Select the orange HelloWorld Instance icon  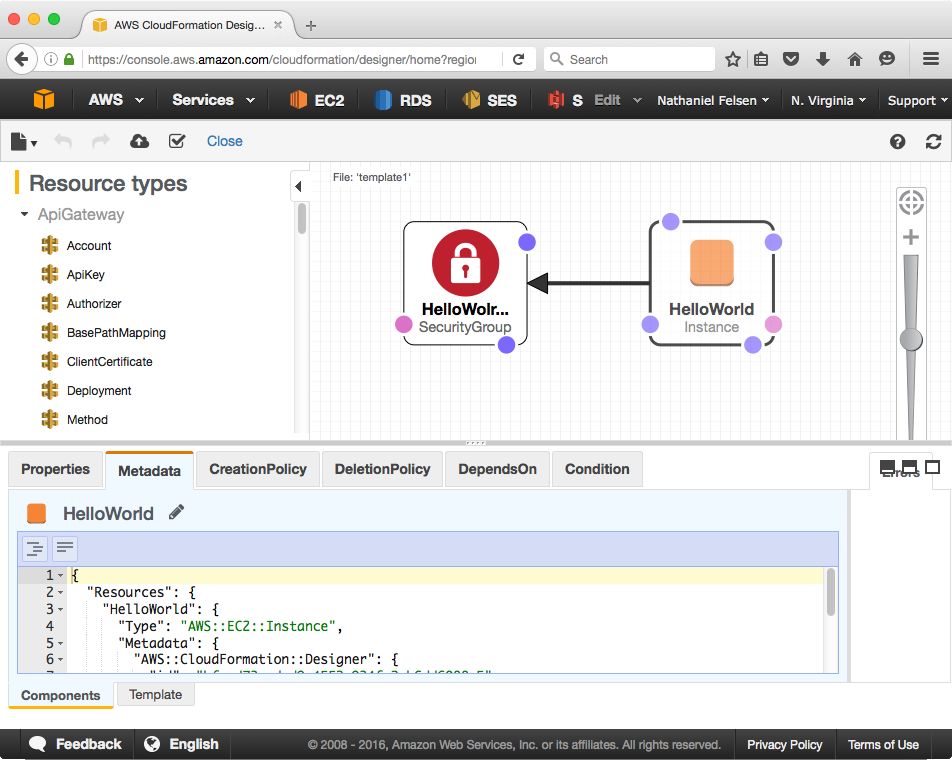(712, 262)
